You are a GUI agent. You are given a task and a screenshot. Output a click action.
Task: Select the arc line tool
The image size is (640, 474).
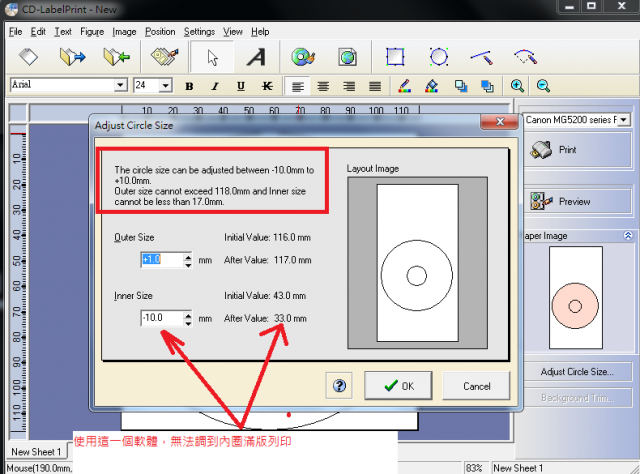tap(525, 57)
